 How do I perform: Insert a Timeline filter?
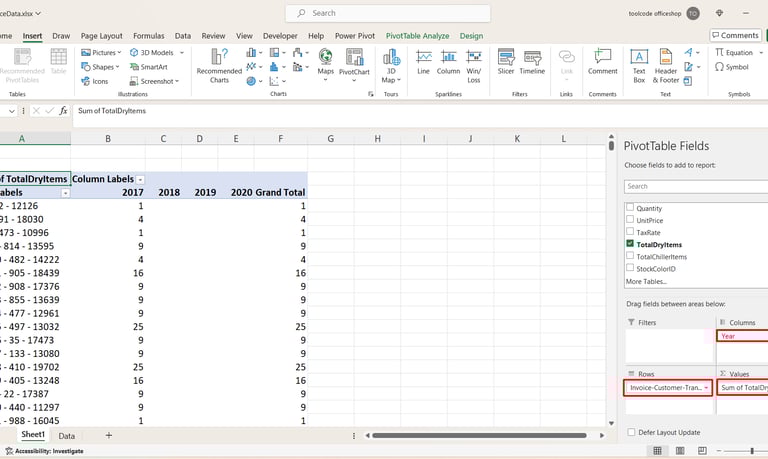(x=532, y=62)
